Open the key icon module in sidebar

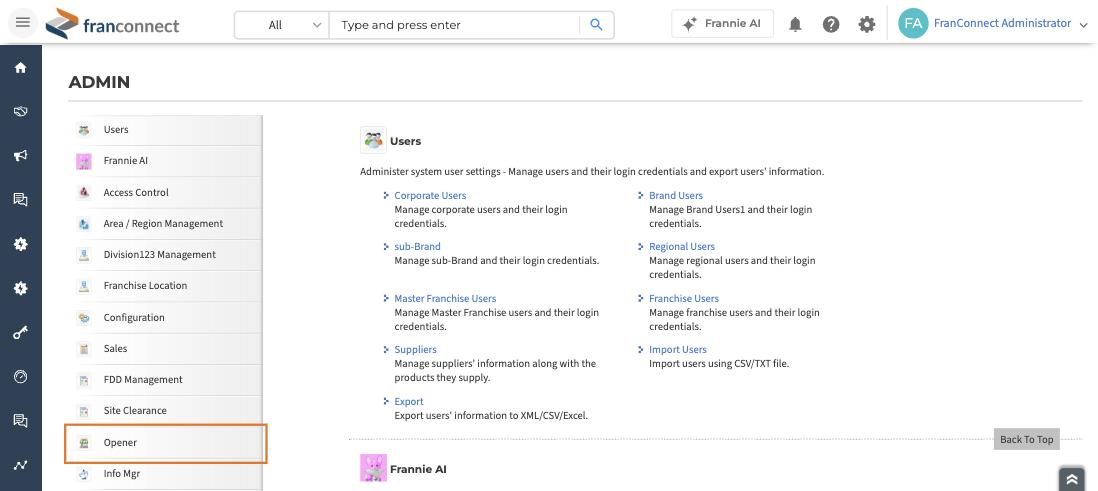(20, 333)
